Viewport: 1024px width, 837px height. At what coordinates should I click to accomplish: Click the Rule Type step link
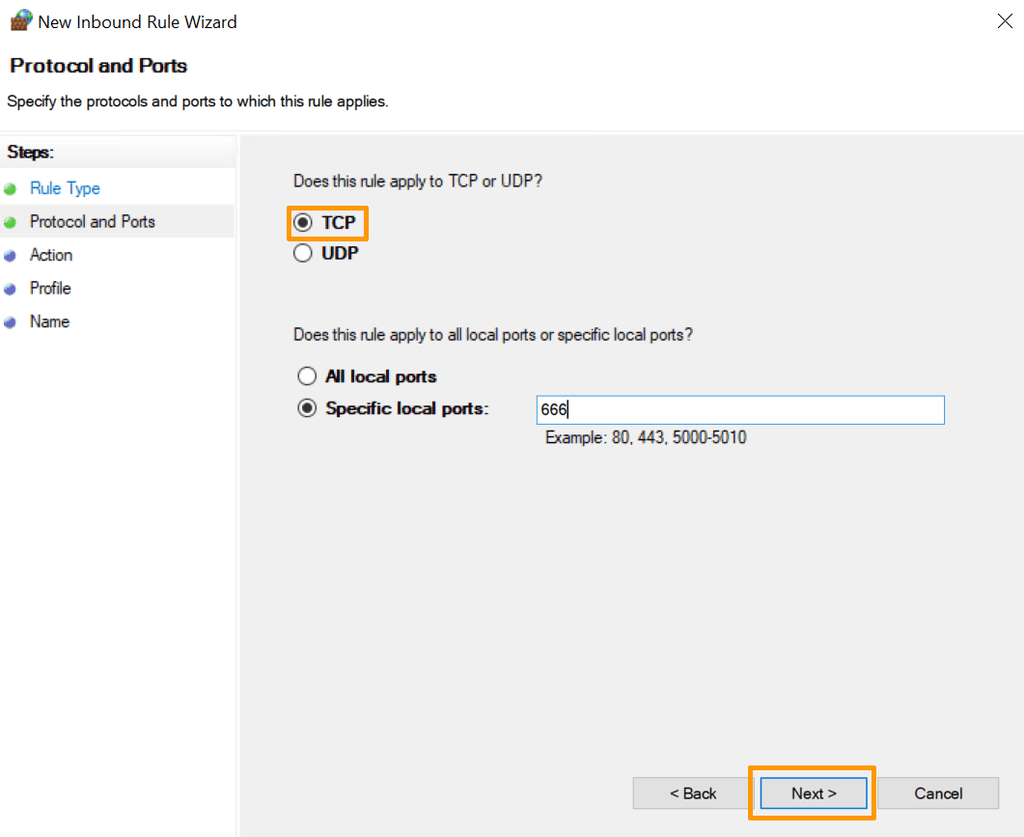pyautogui.click(x=64, y=187)
